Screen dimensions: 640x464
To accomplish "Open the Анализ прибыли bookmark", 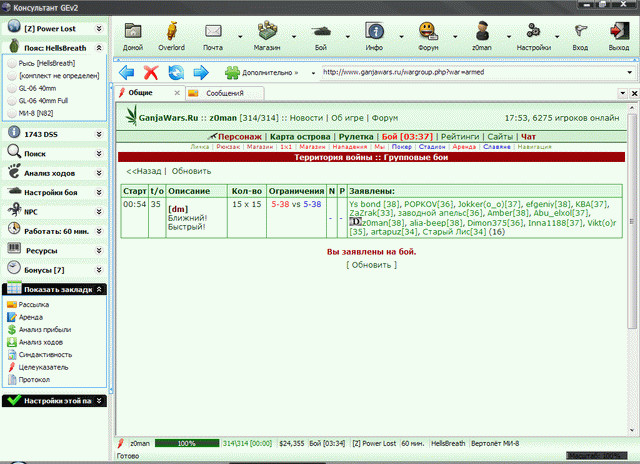I will tap(44, 329).
